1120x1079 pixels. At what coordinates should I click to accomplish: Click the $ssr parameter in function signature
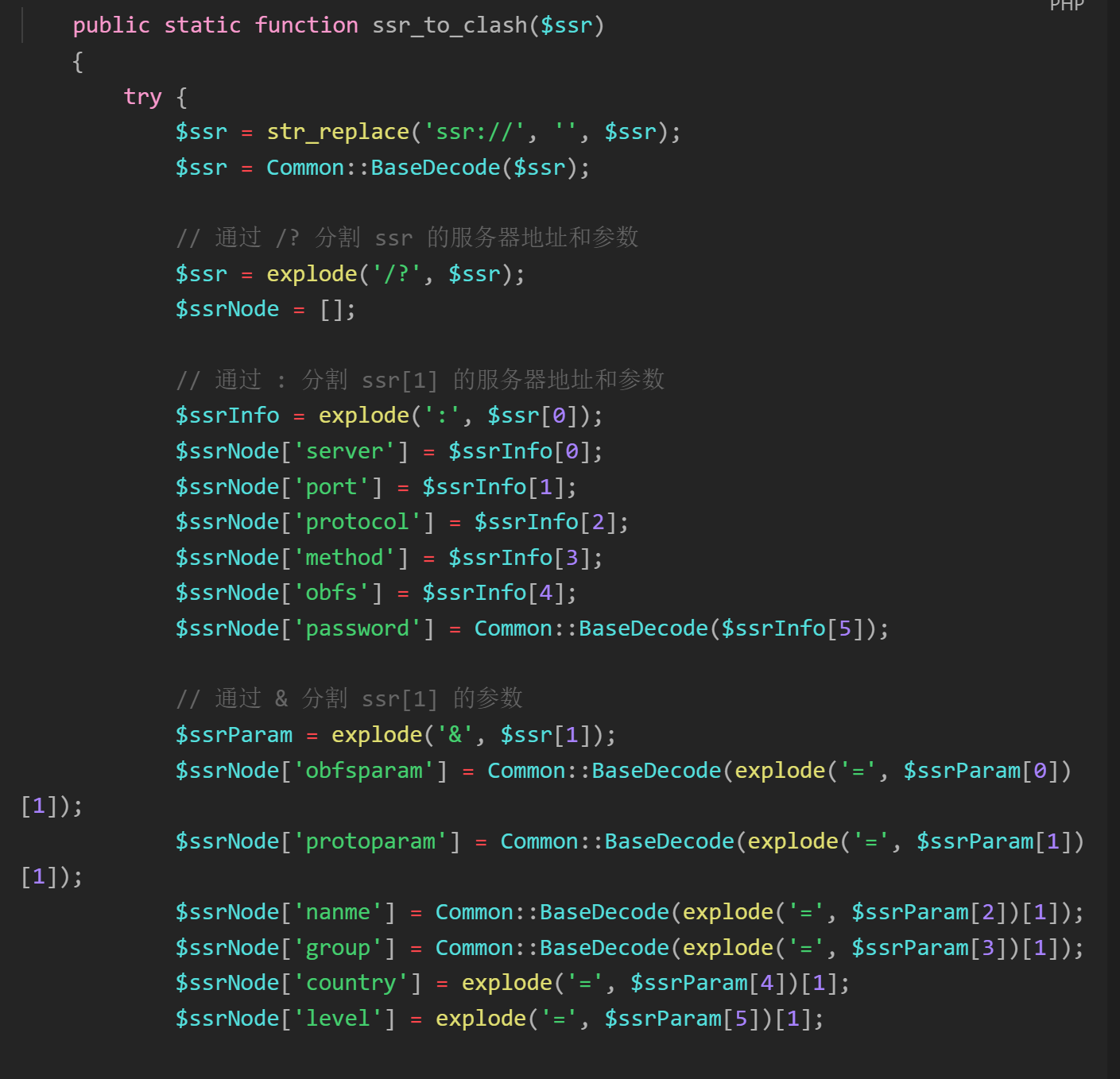pos(566,25)
